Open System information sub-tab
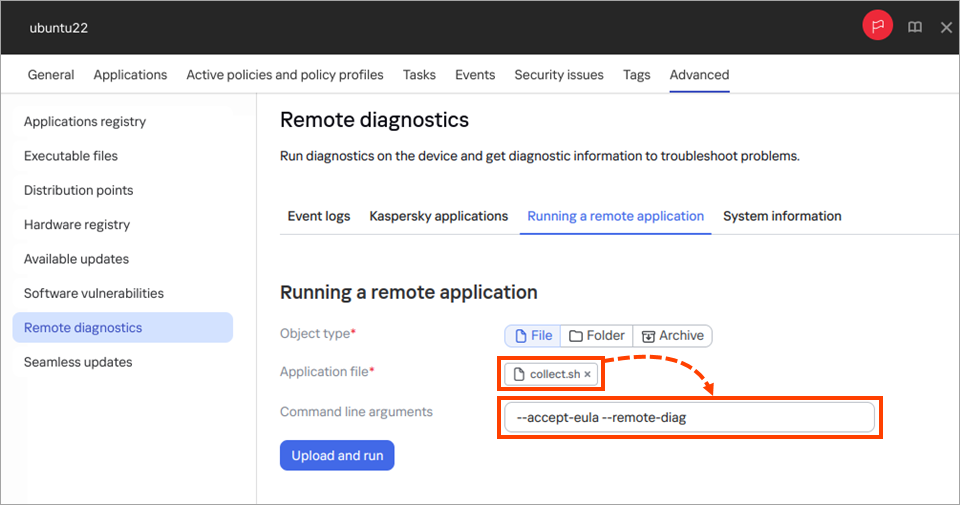The image size is (960, 505). tap(782, 216)
